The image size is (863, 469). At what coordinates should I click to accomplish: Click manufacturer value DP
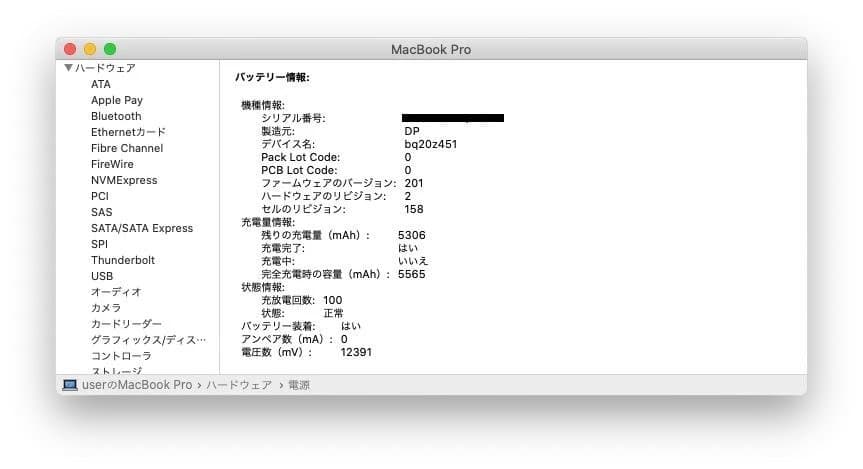pyautogui.click(x=412, y=131)
